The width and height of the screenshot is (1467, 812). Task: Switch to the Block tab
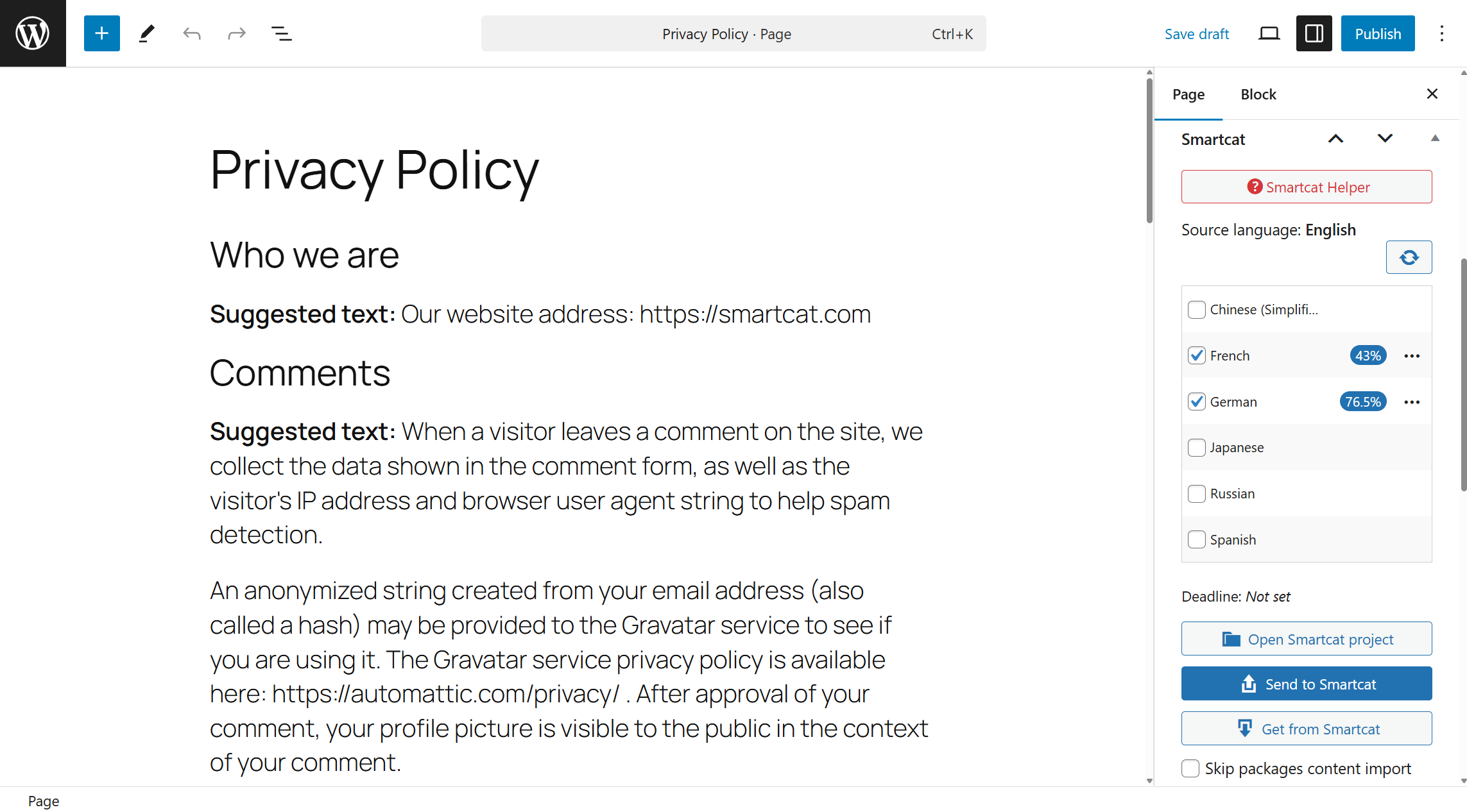coord(1258,94)
